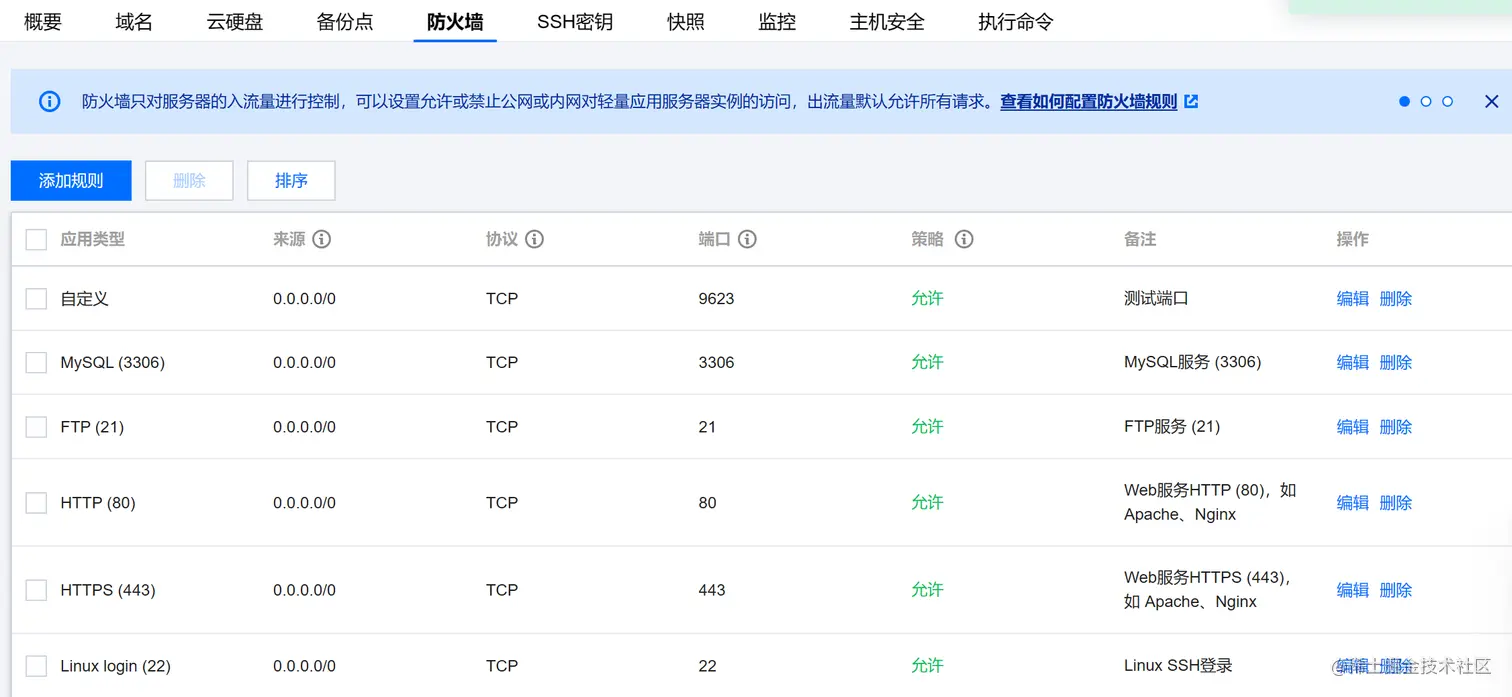Image resolution: width=1512 pixels, height=697 pixels.
Task: Go to the SSH密钥 tab
Action: (575, 21)
